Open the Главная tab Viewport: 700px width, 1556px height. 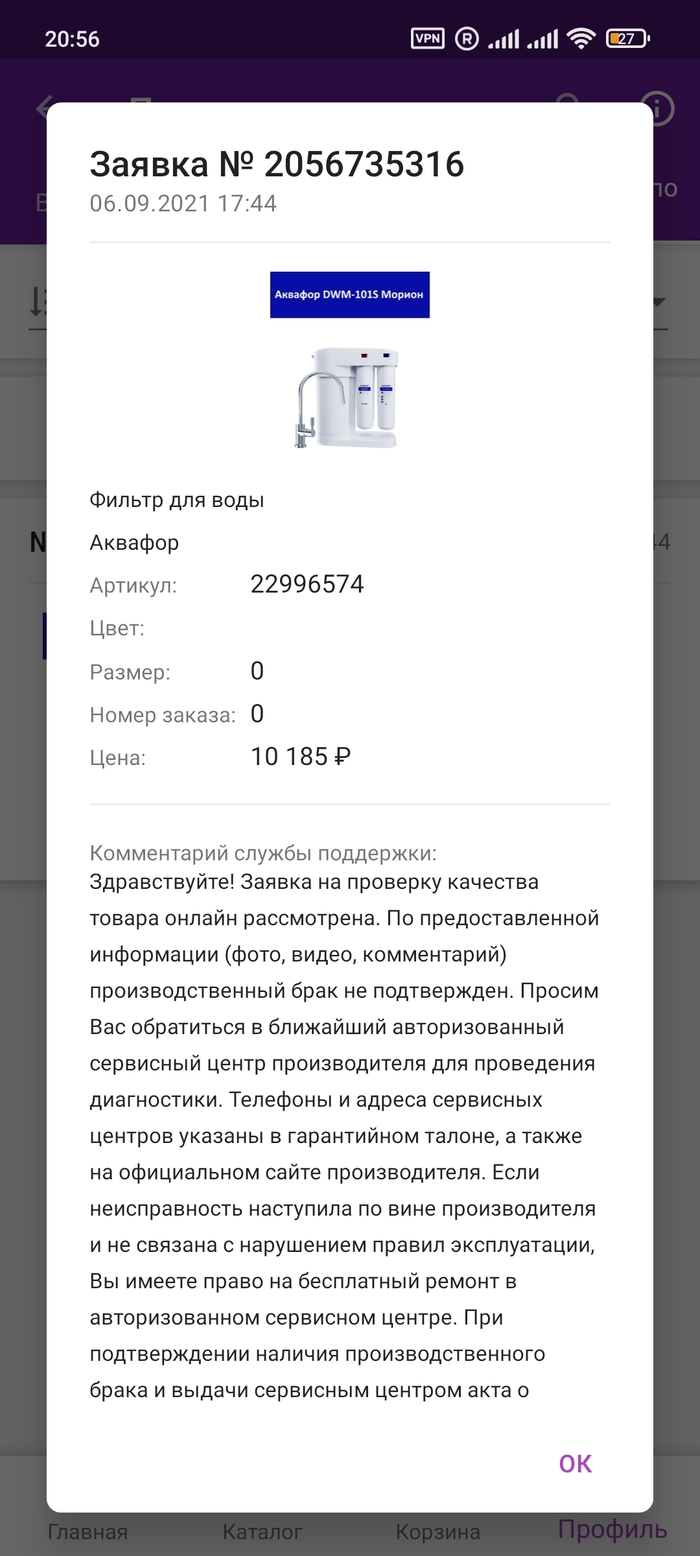tap(88, 1531)
